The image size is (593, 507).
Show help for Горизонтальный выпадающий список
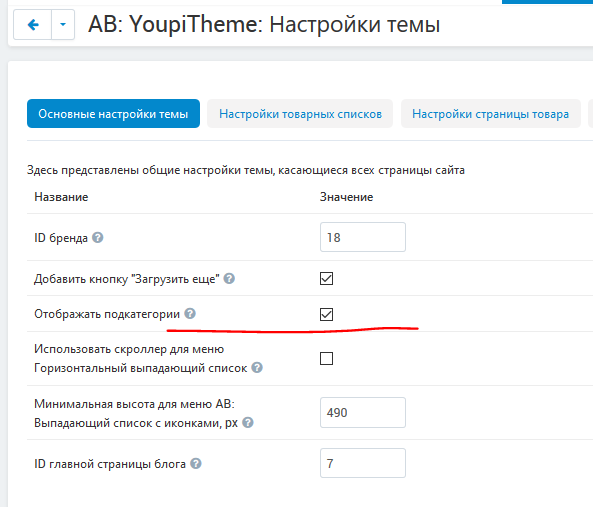click(257, 367)
